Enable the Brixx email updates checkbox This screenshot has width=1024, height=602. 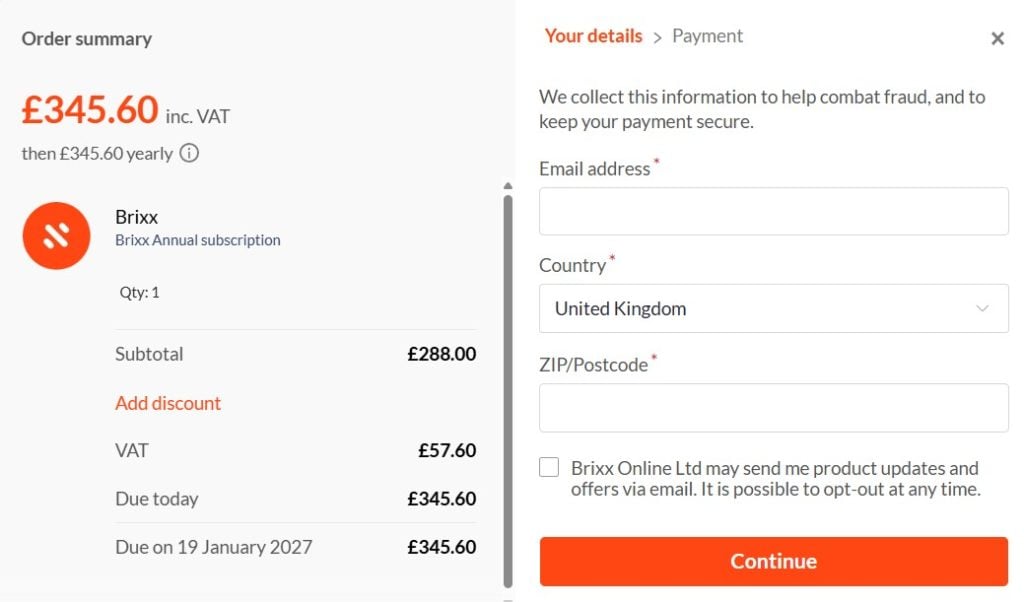[x=548, y=466]
